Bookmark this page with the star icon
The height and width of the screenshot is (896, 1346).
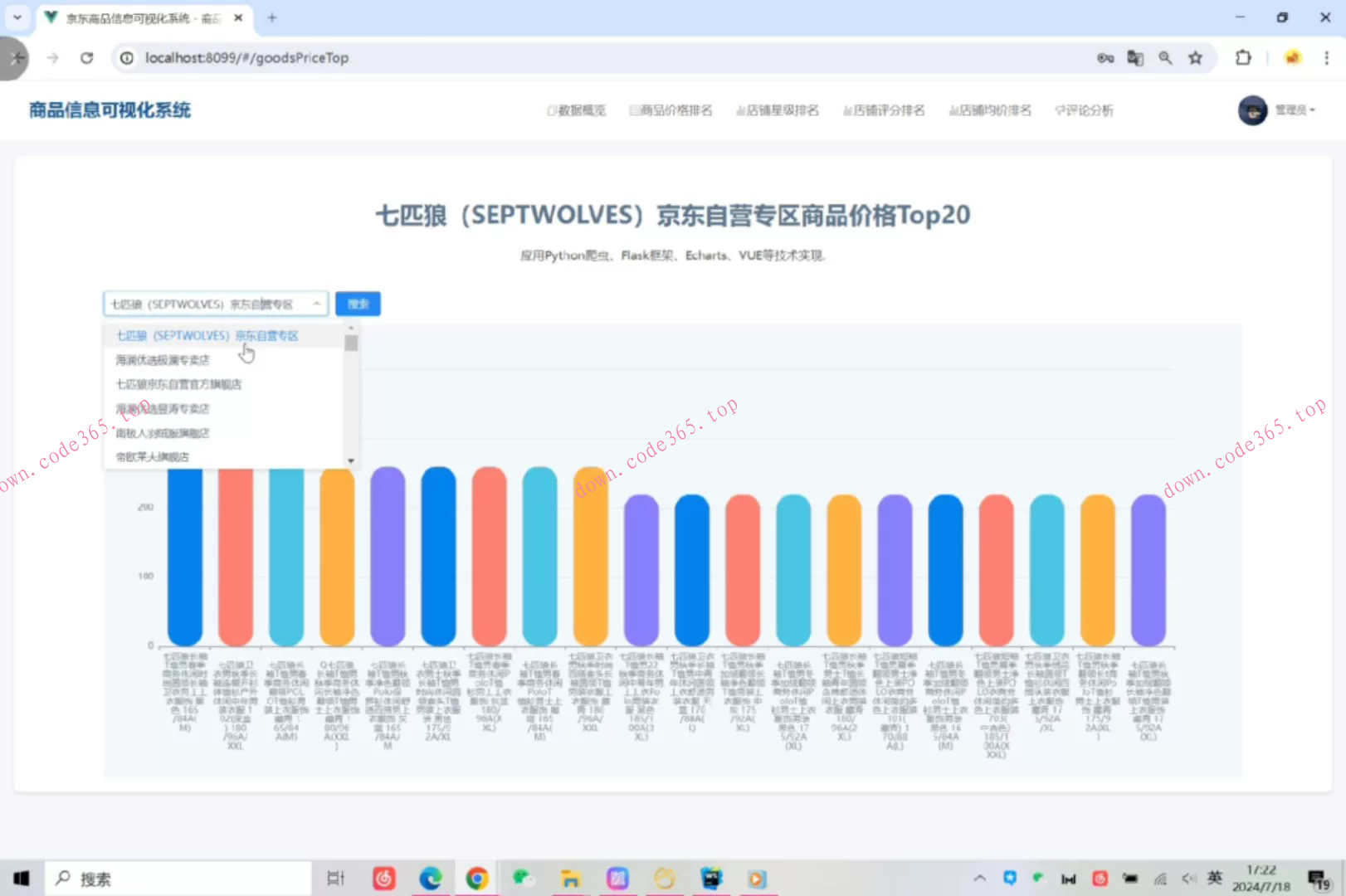(1195, 58)
